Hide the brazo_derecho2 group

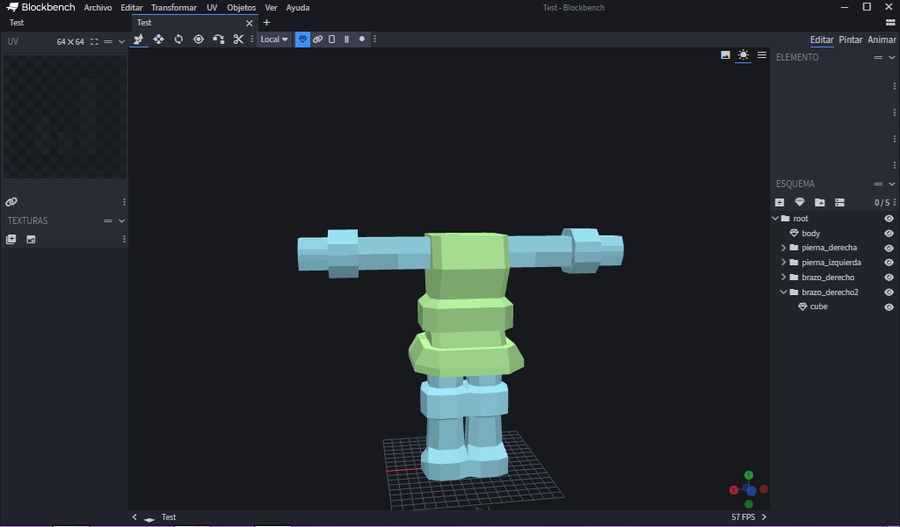click(x=889, y=292)
